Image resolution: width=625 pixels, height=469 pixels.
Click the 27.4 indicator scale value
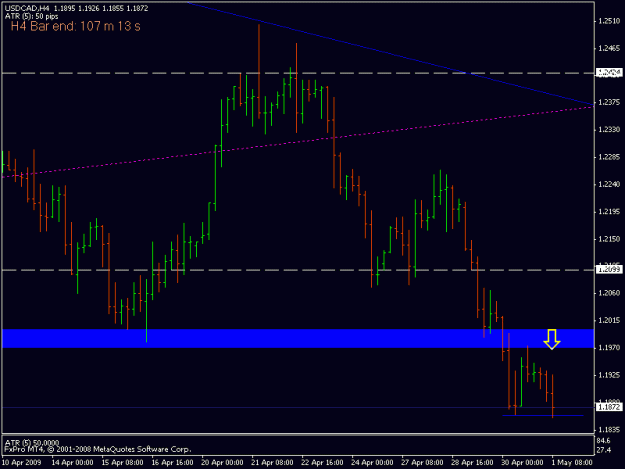pos(603,450)
